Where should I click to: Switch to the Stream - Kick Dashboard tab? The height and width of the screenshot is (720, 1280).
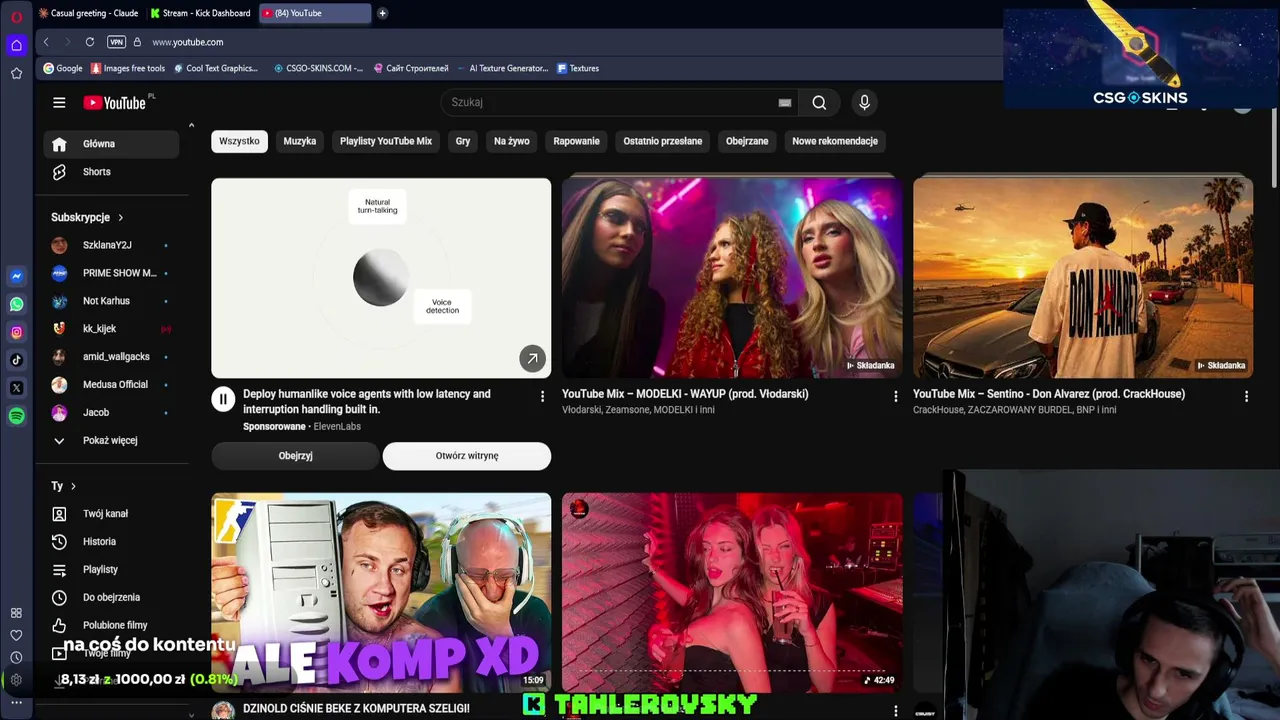pos(201,13)
